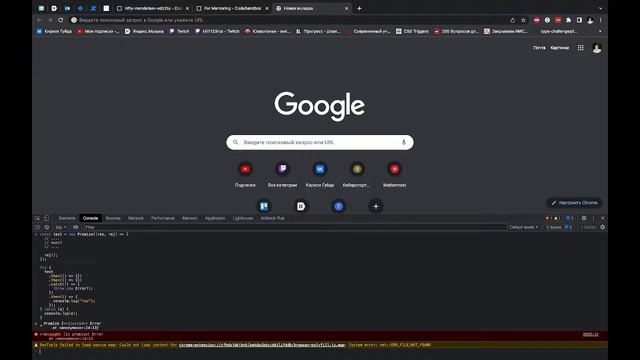Create live expression with the eye icon
Screen dimensions: 640x360
tap(76, 227)
